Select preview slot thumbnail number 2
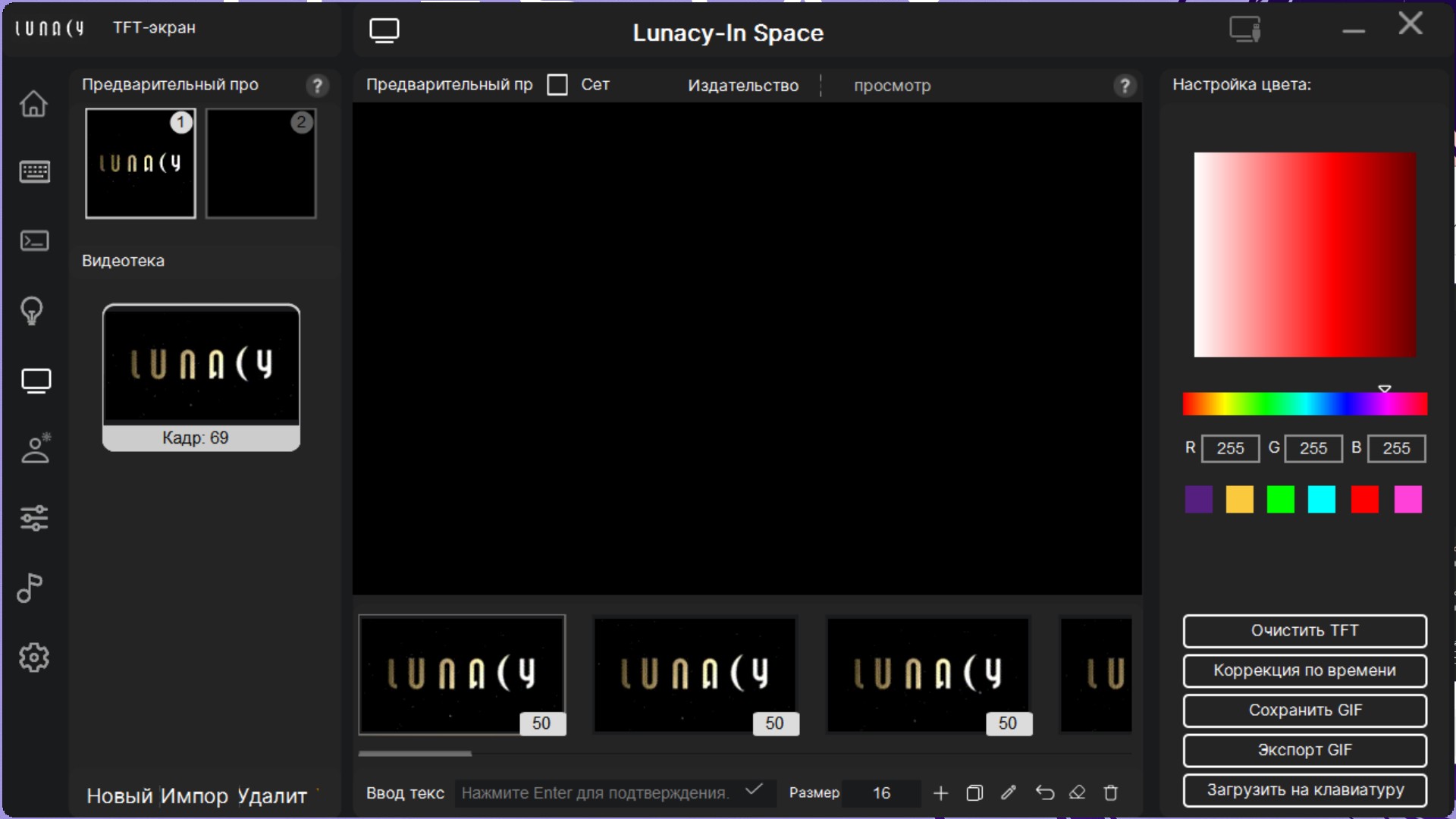 [261, 163]
